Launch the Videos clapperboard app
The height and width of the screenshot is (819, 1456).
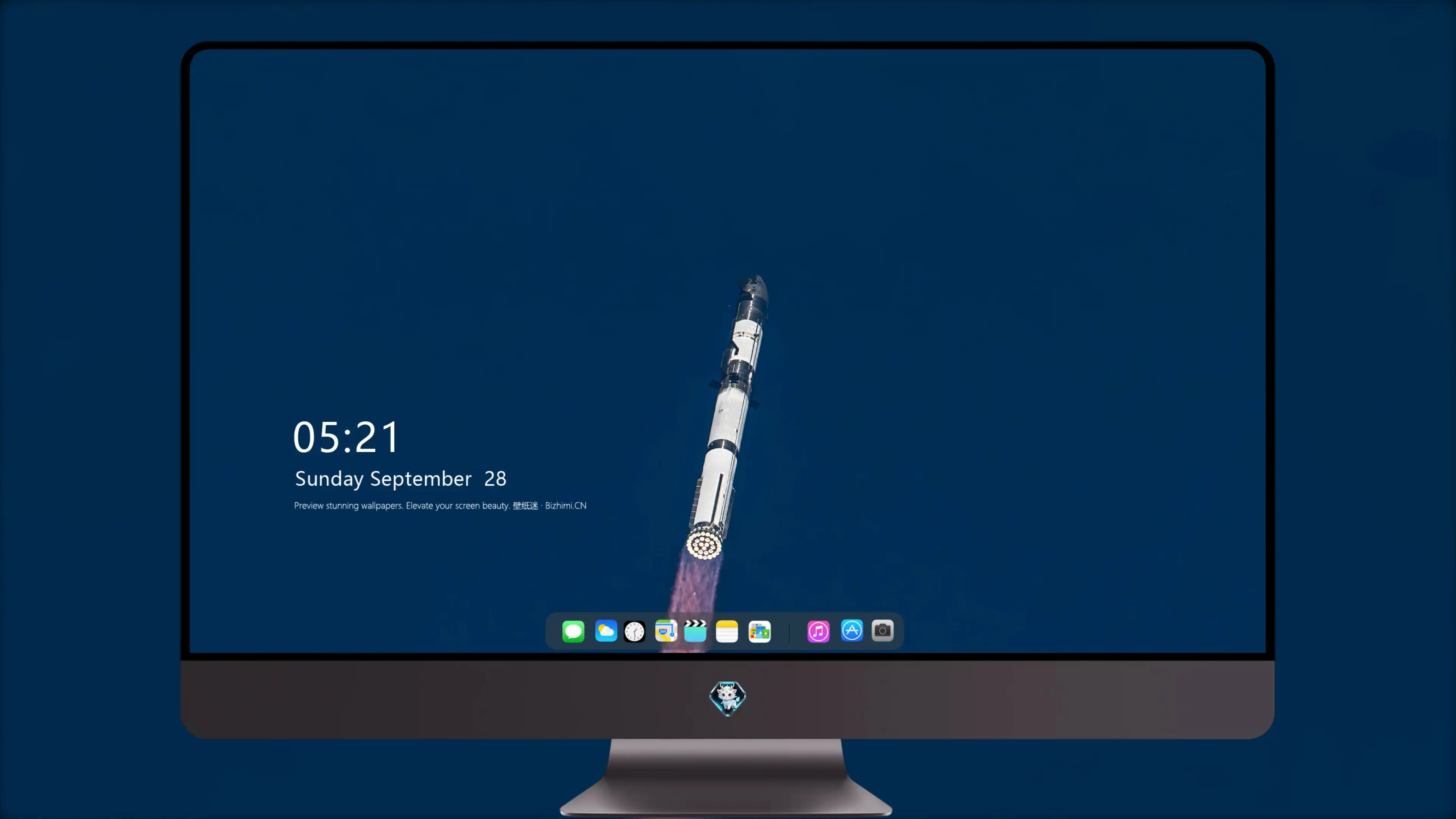(x=695, y=631)
